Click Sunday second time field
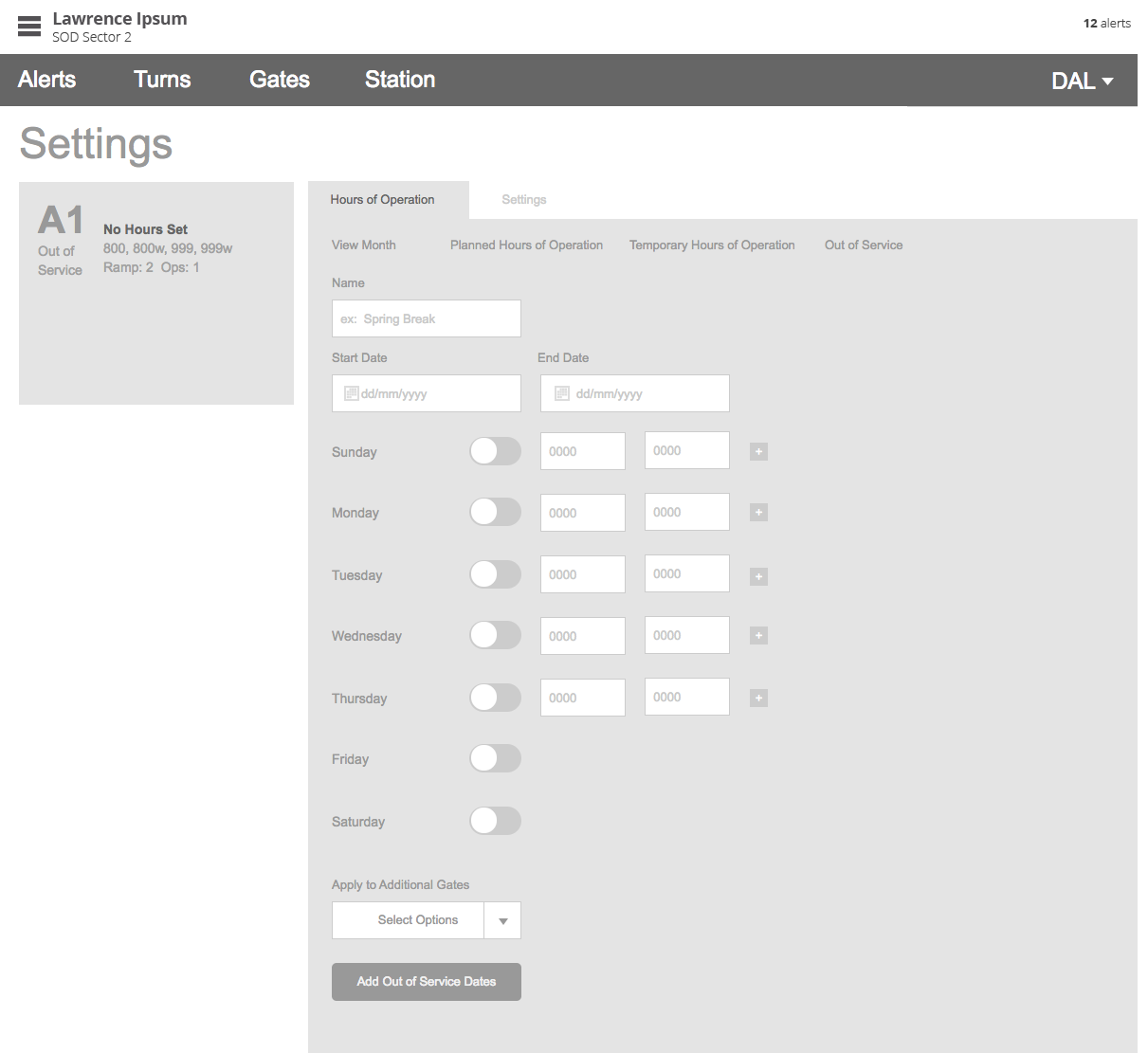Viewport: 1148px width, 1053px height. coord(687,450)
